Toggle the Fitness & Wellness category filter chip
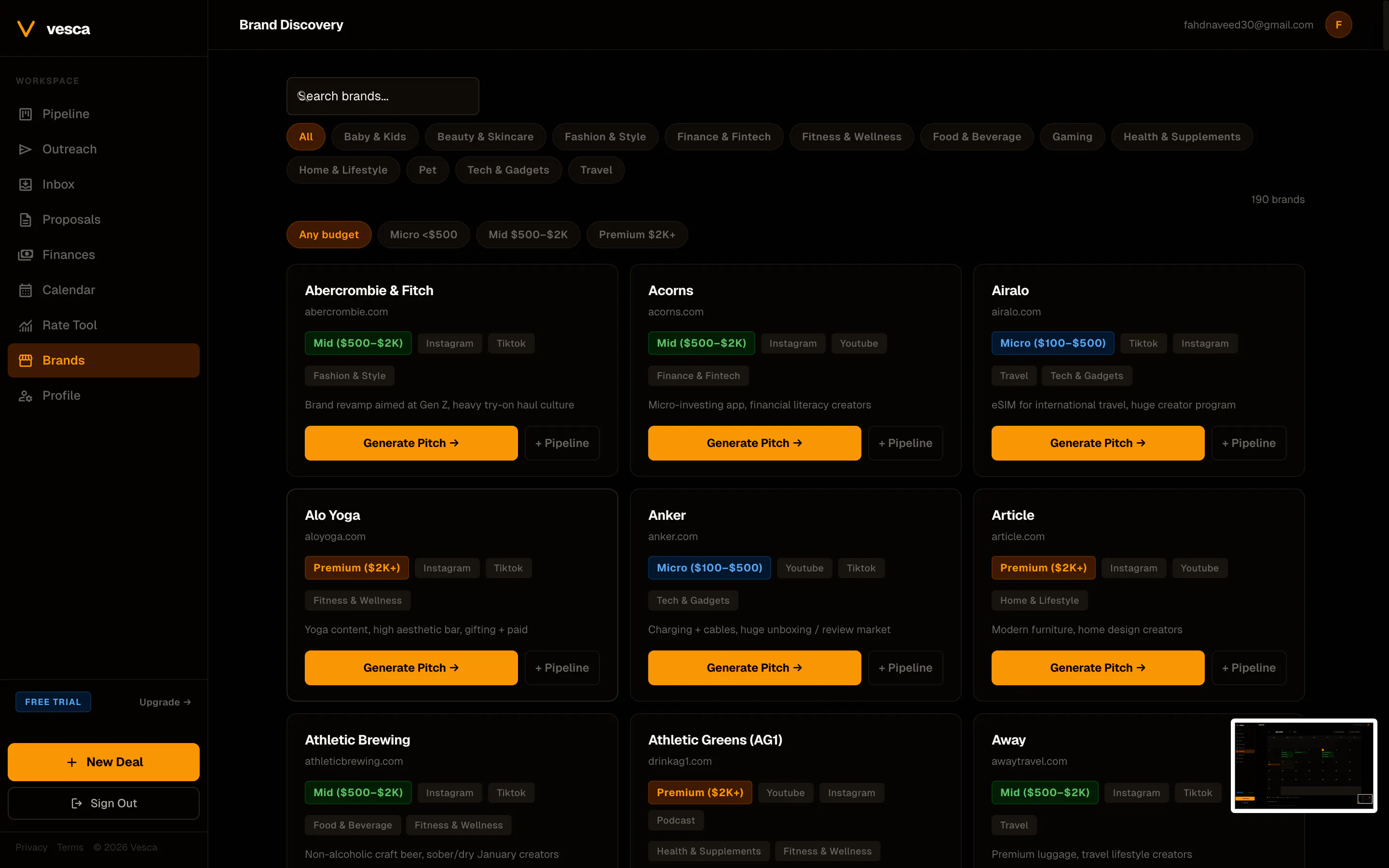The image size is (1389, 868). click(x=852, y=136)
